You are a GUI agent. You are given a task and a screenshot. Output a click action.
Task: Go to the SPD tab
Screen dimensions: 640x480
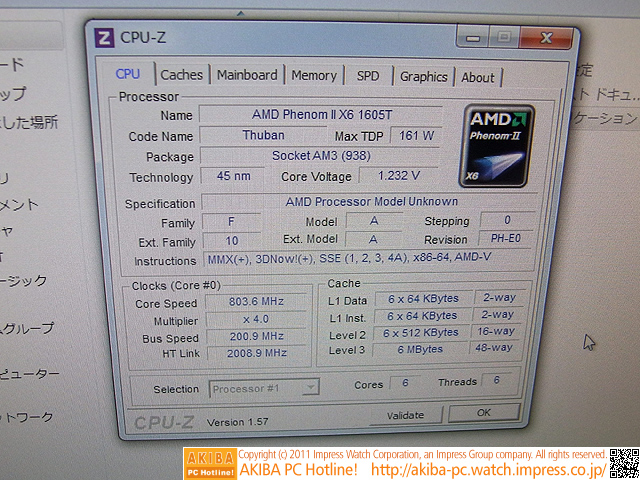click(368, 76)
